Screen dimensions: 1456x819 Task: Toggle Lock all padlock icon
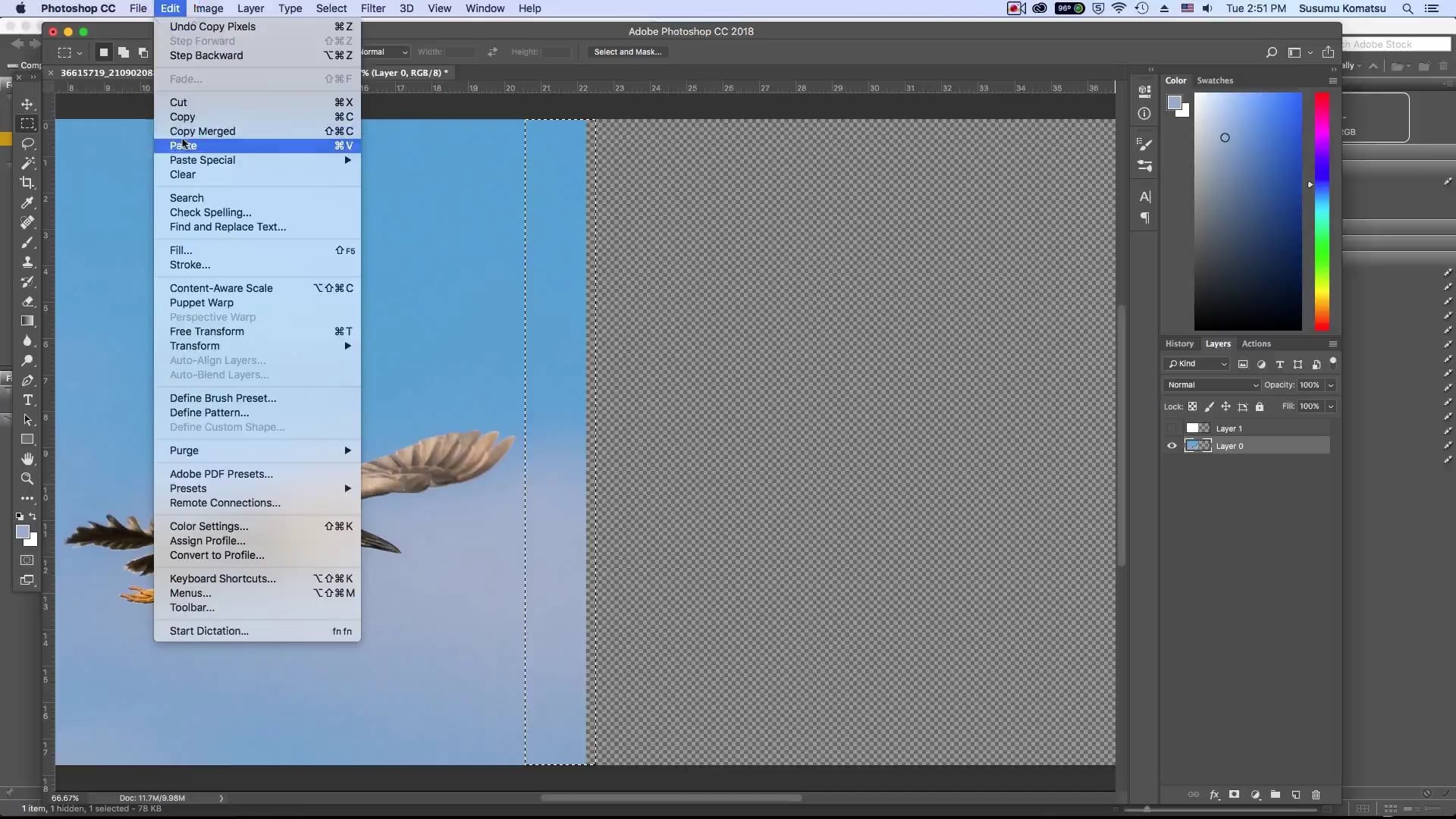tap(1260, 406)
